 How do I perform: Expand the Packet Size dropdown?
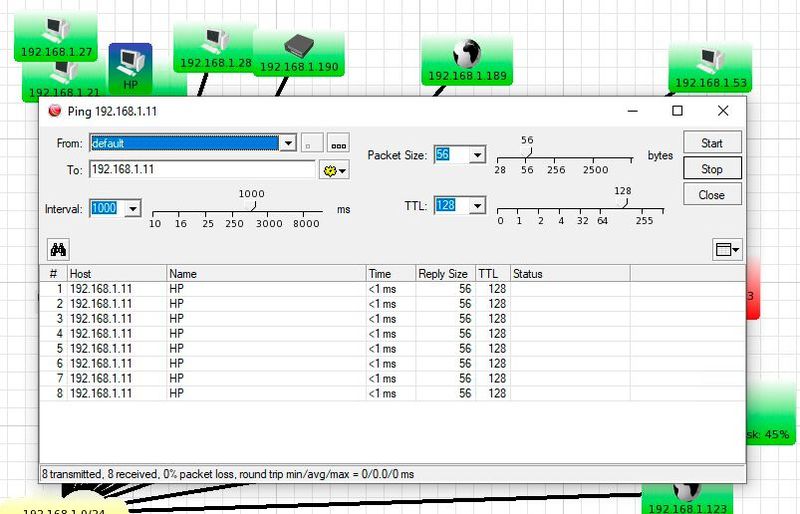pyautogui.click(x=478, y=155)
